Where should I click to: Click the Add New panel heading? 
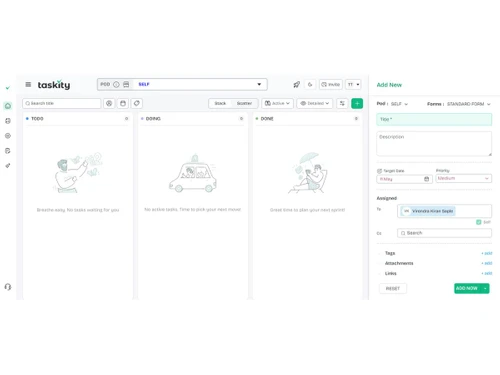389,85
